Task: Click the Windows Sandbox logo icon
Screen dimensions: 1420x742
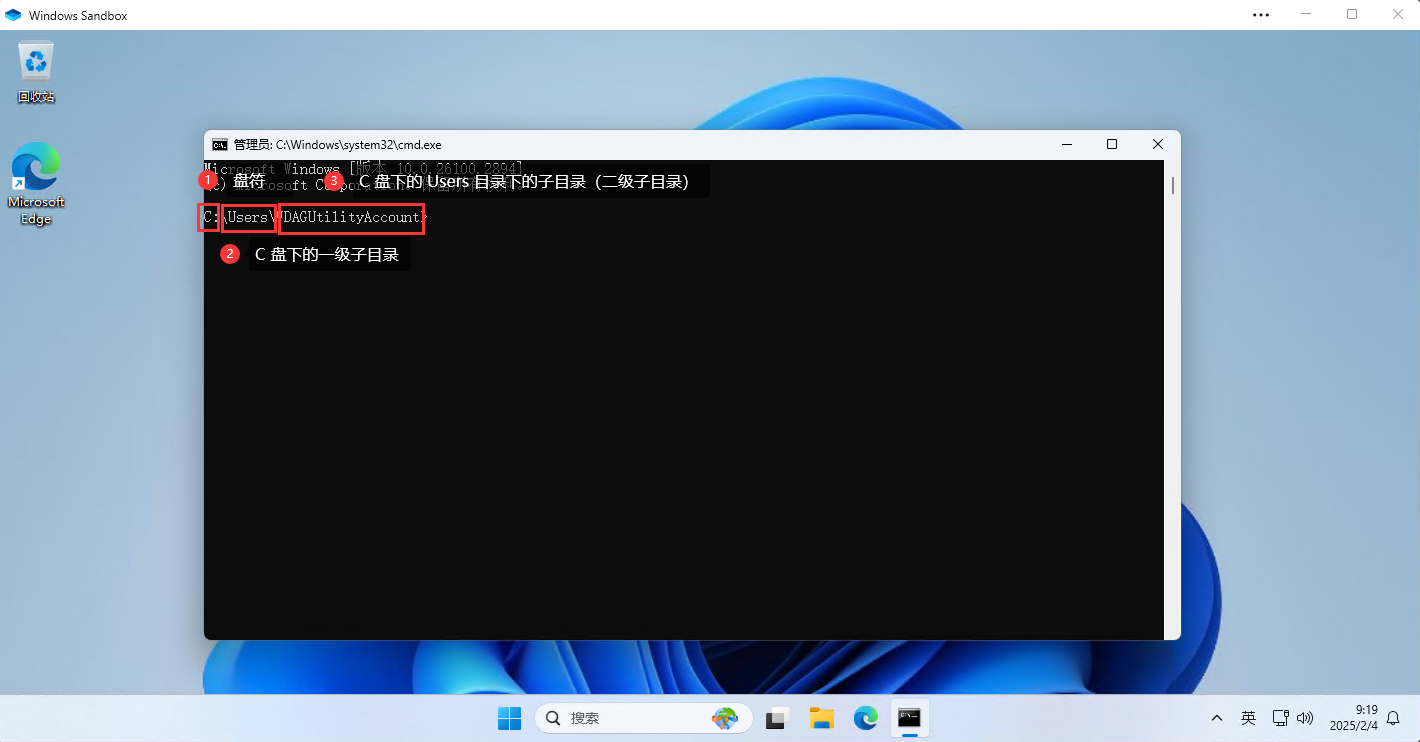Action: [13, 15]
